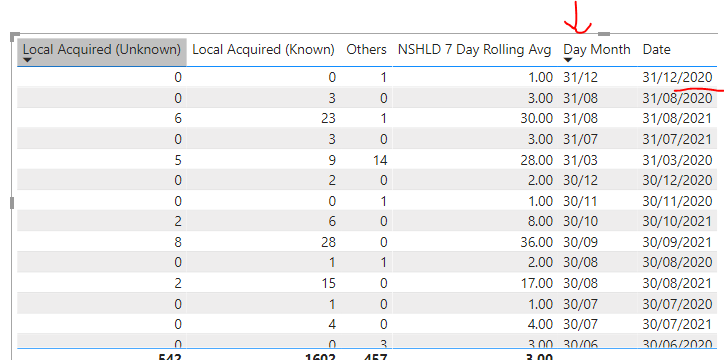Click rolling average value 36.00

(537, 242)
